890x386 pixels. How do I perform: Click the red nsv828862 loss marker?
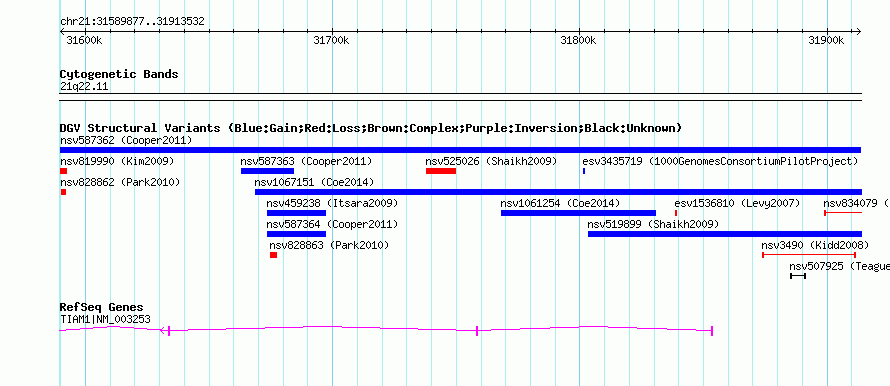pyautogui.click(x=63, y=192)
